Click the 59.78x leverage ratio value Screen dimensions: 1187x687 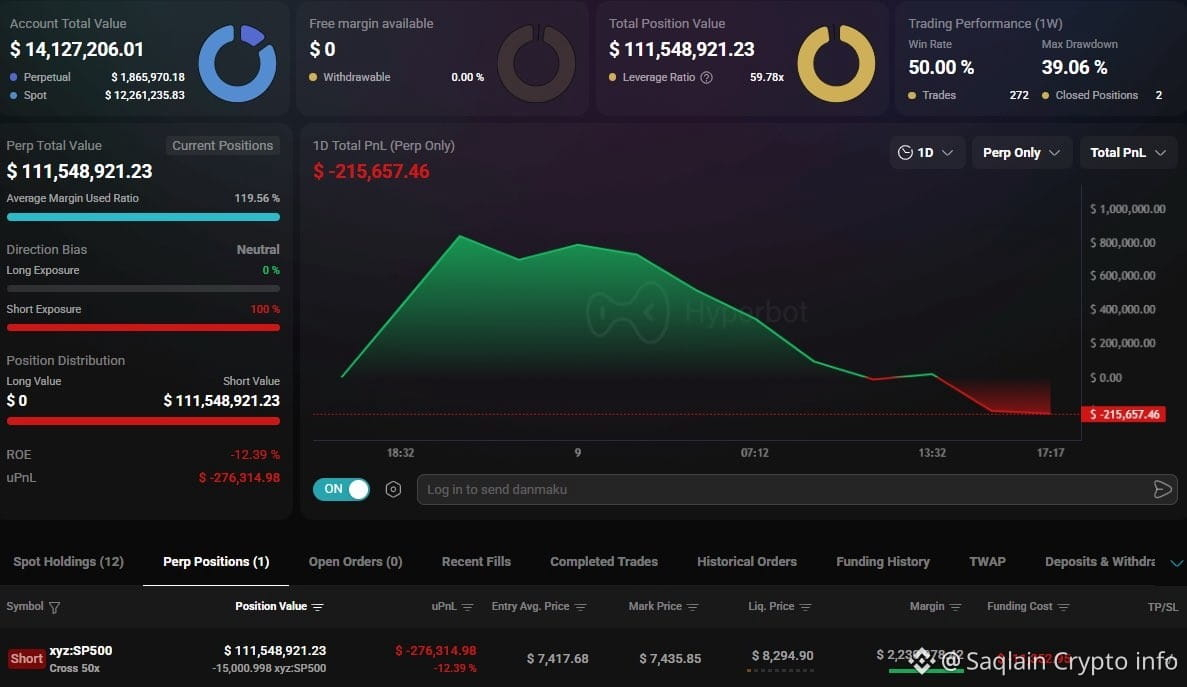coord(767,77)
